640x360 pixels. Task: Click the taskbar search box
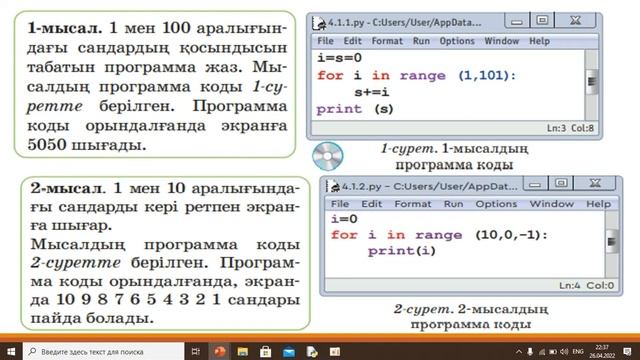click(x=104, y=351)
